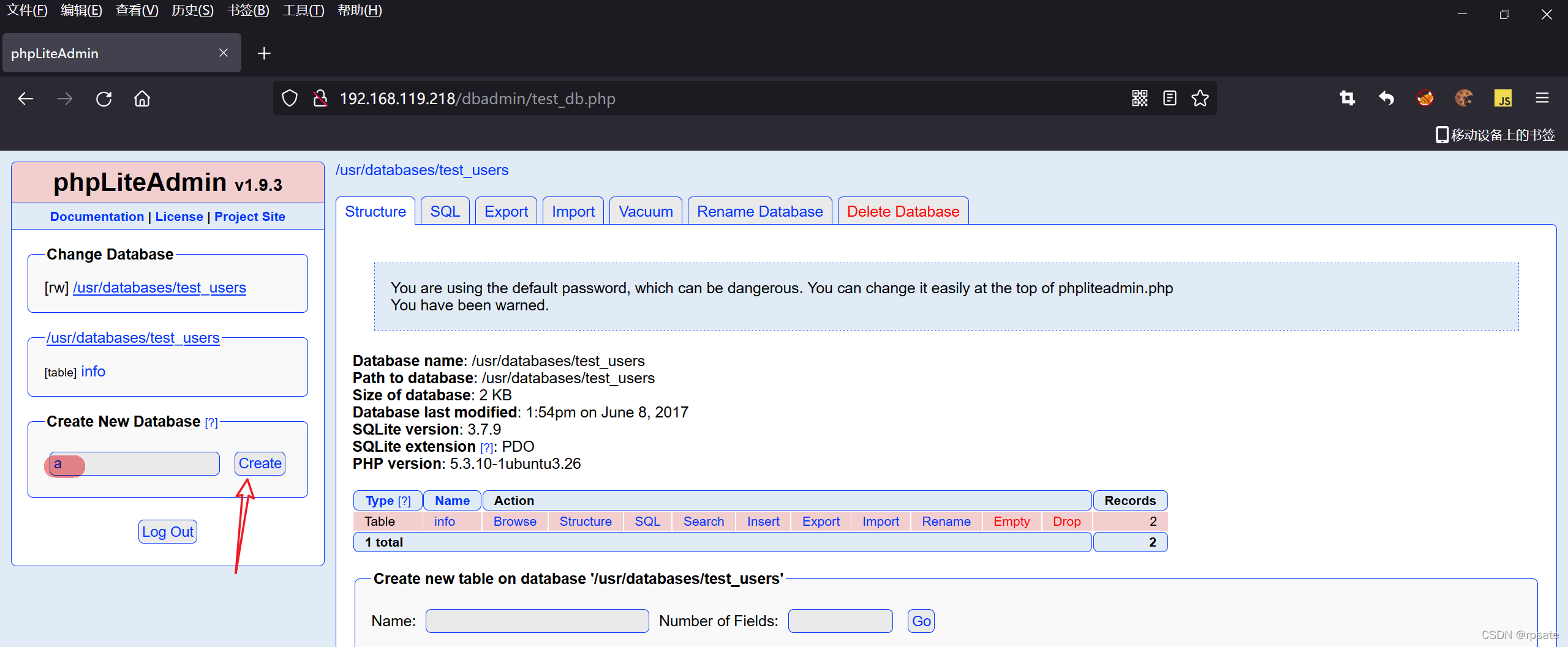Open the Firefox hamburger menu

(1542, 98)
